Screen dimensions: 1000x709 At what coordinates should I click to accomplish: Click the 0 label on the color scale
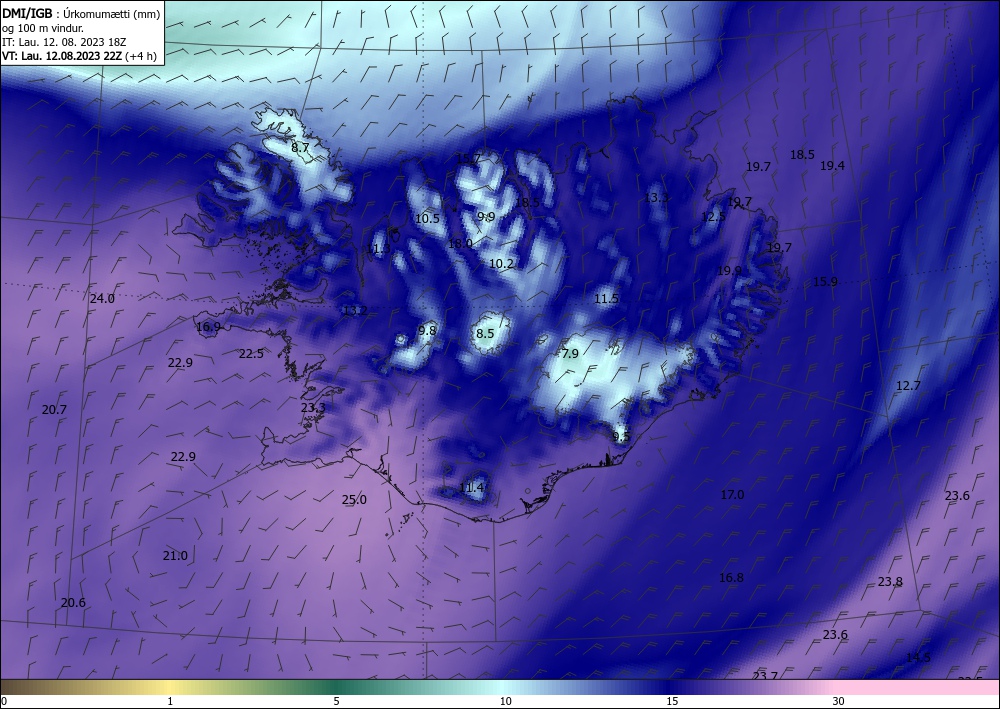(x=4, y=701)
